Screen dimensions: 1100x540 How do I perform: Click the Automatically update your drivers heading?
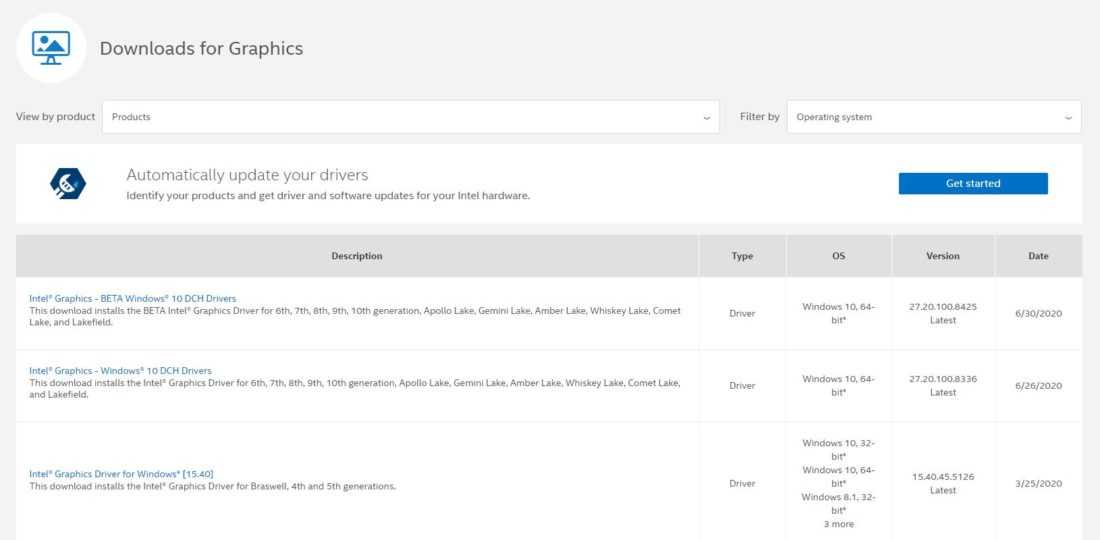tap(247, 175)
